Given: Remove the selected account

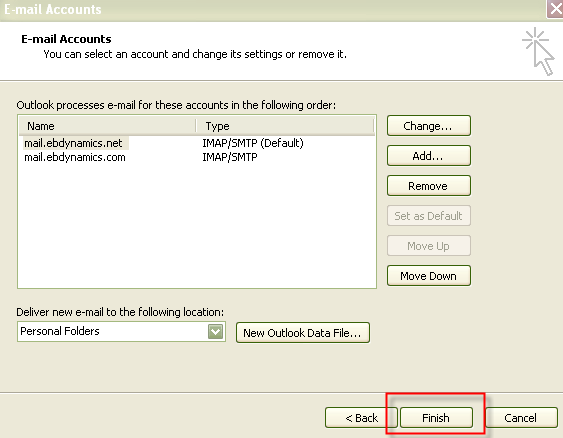Looking at the screenshot, I should coord(429,186).
